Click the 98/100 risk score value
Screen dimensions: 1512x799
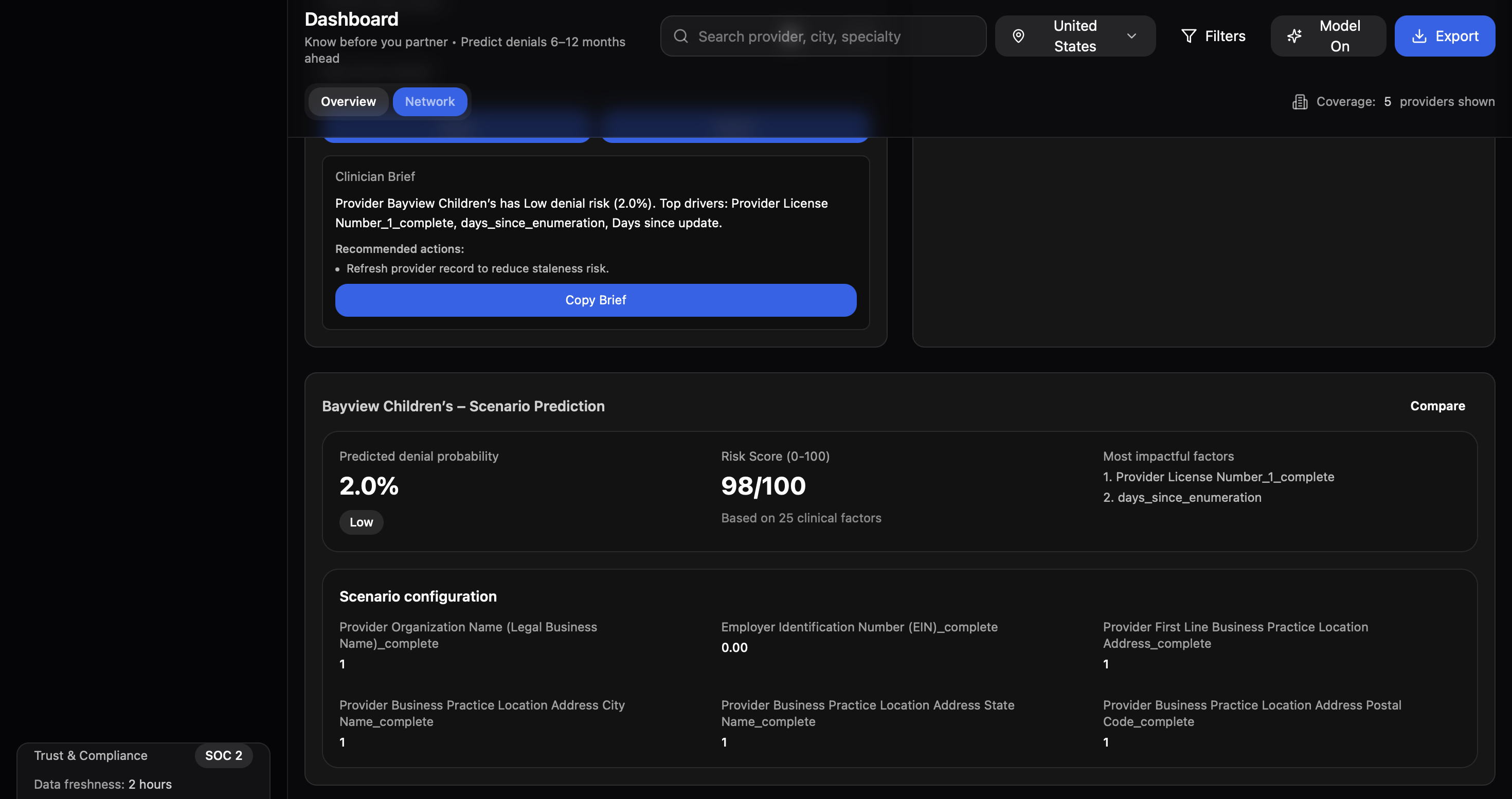click(763, 486)
